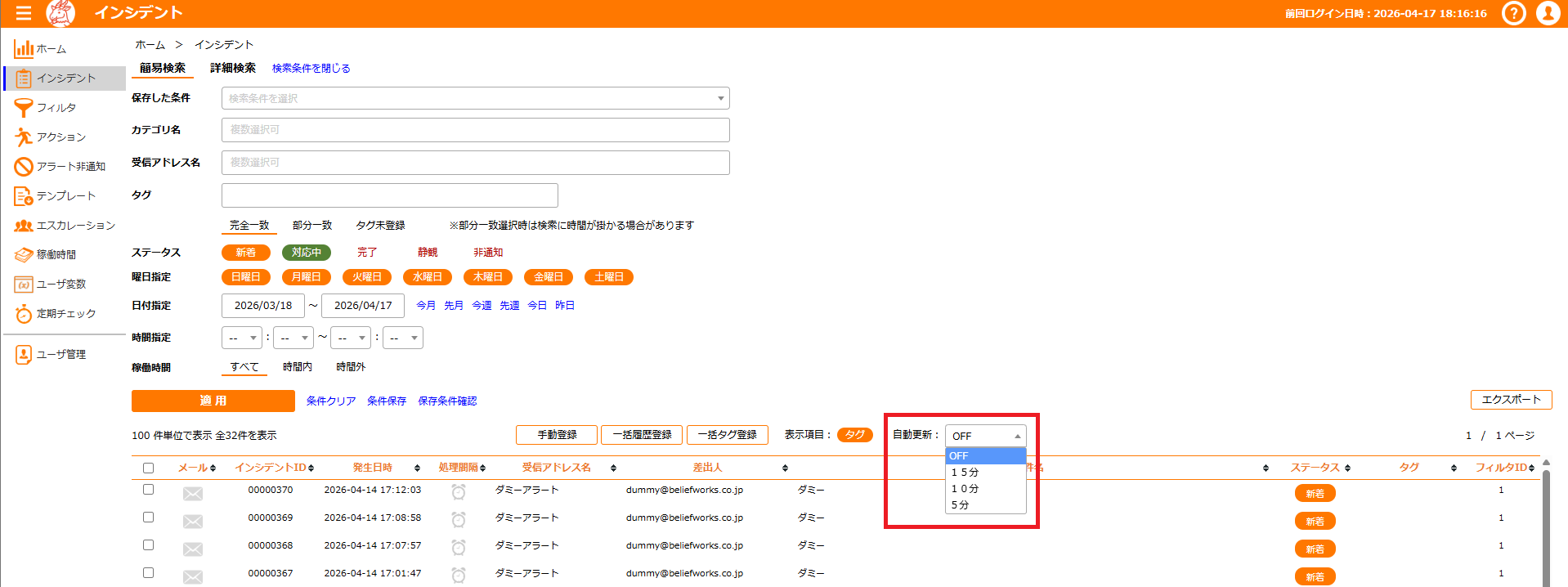This screenshot has height=587, width=1568.
Task: Click the 手動登録 button
Action: [557, 435]
